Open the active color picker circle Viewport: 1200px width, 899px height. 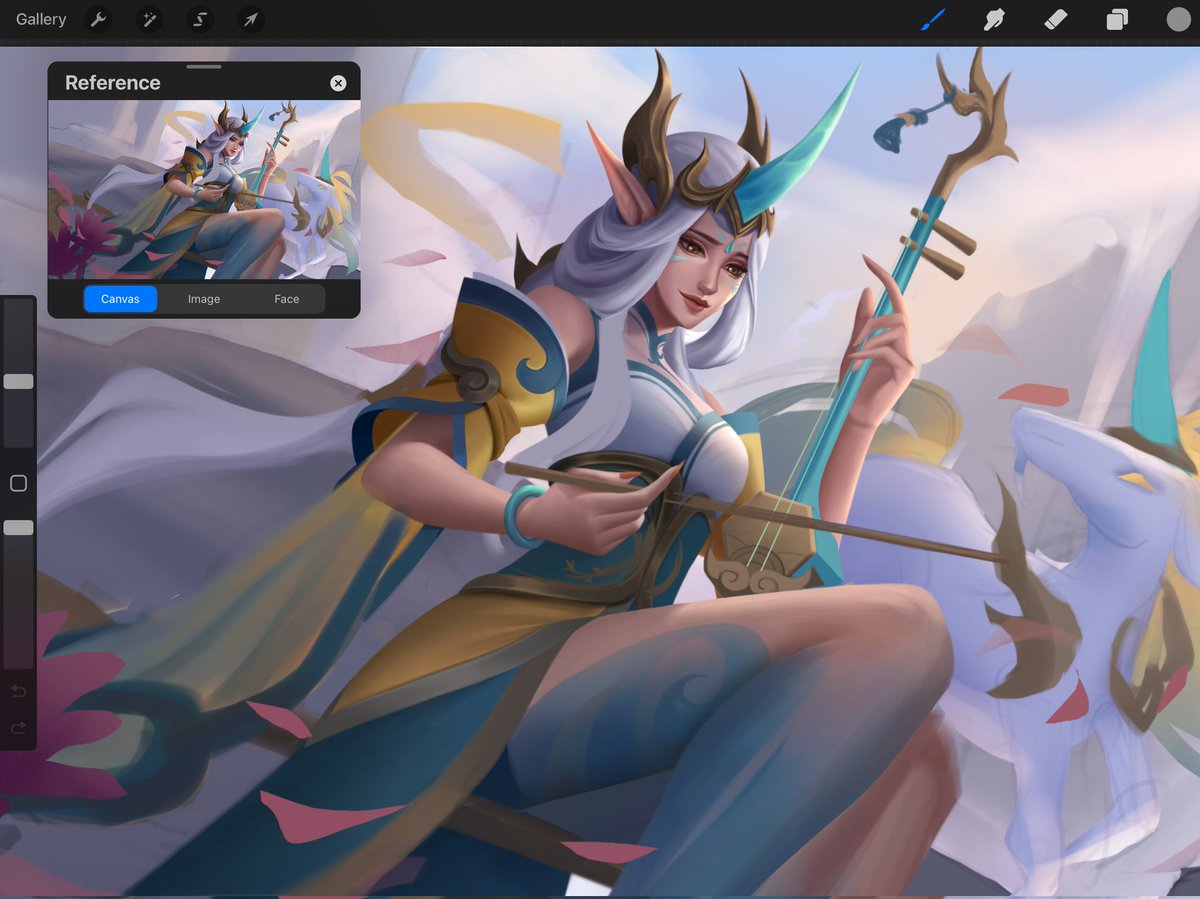tap(1178, 19)
